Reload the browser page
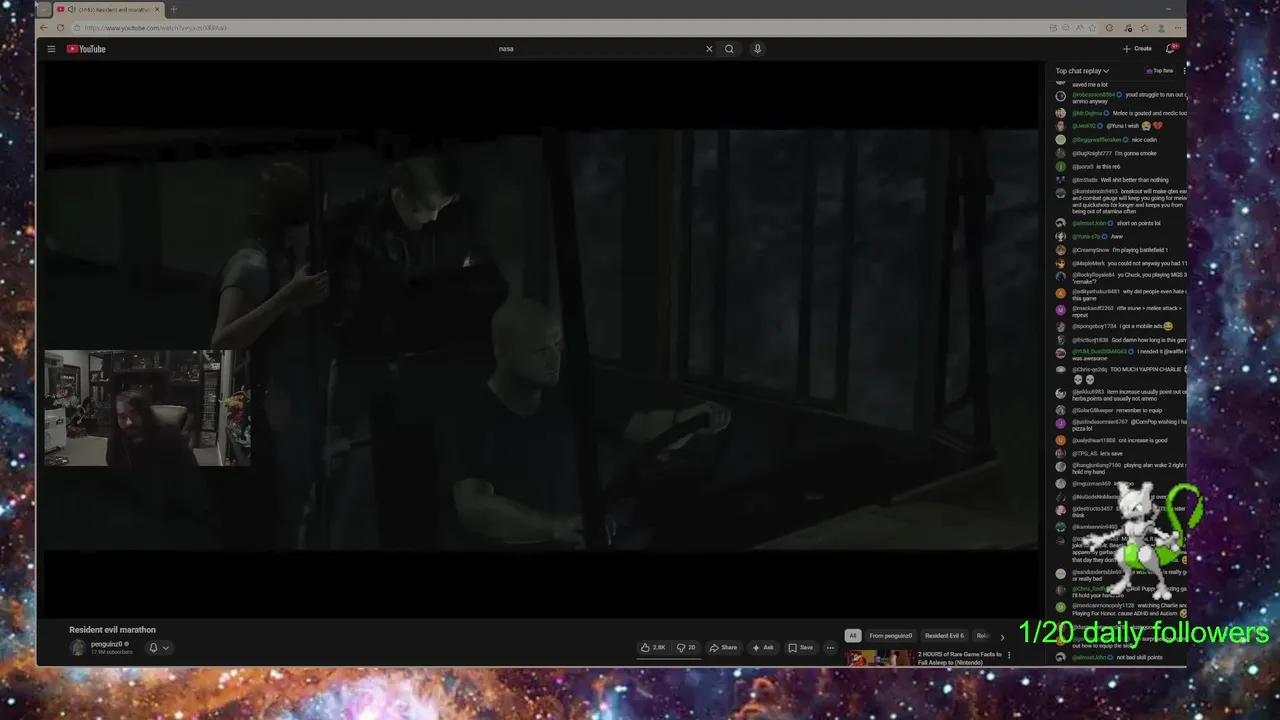The width and height of the screenshot is (1280, 720). [x=60, y=28]
